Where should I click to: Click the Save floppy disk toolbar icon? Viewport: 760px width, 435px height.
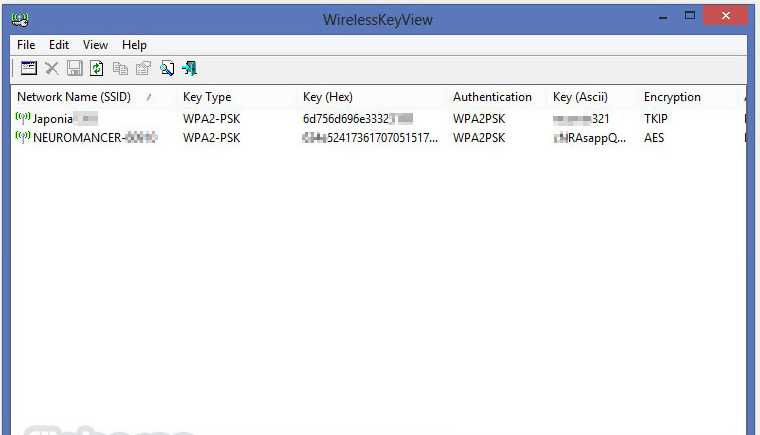point(74,68)
